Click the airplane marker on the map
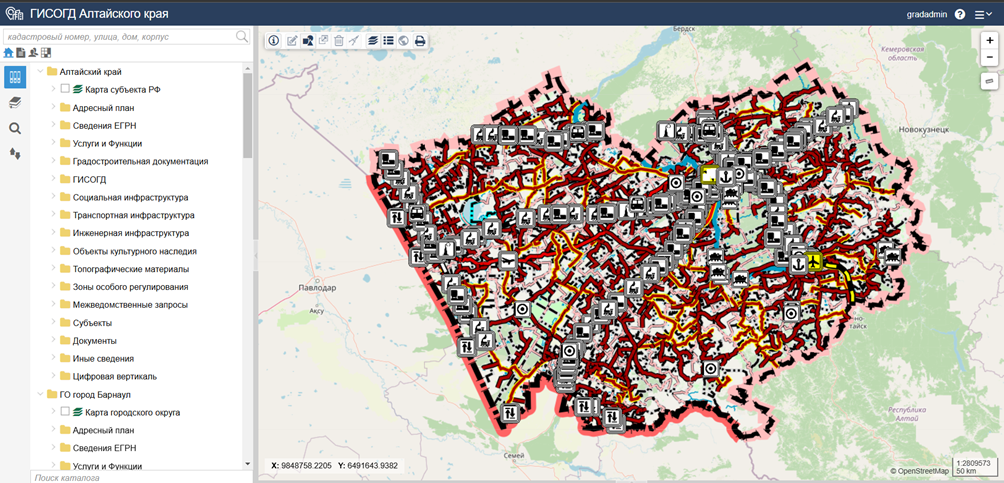 (507, 260)
